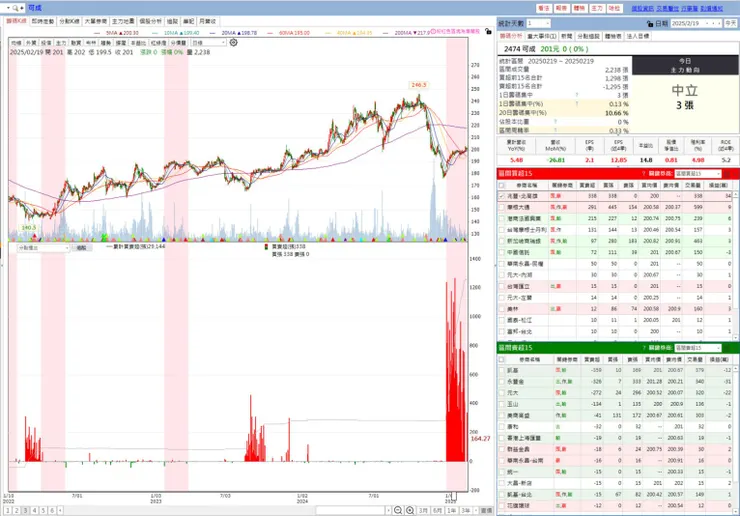Click the help question mark beside 區間賣超15
Screen dimensions: 740x516
643,348
